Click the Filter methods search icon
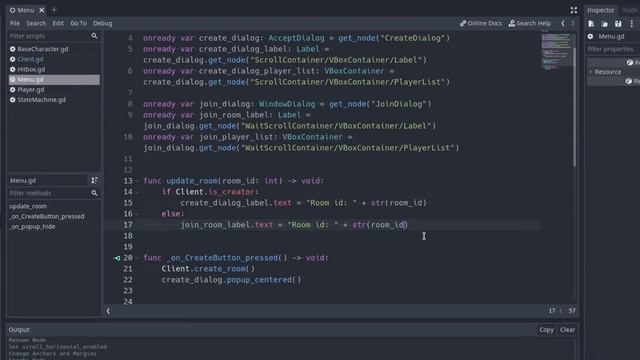This screenshot has height=360, width=640. tap(94, 193)
